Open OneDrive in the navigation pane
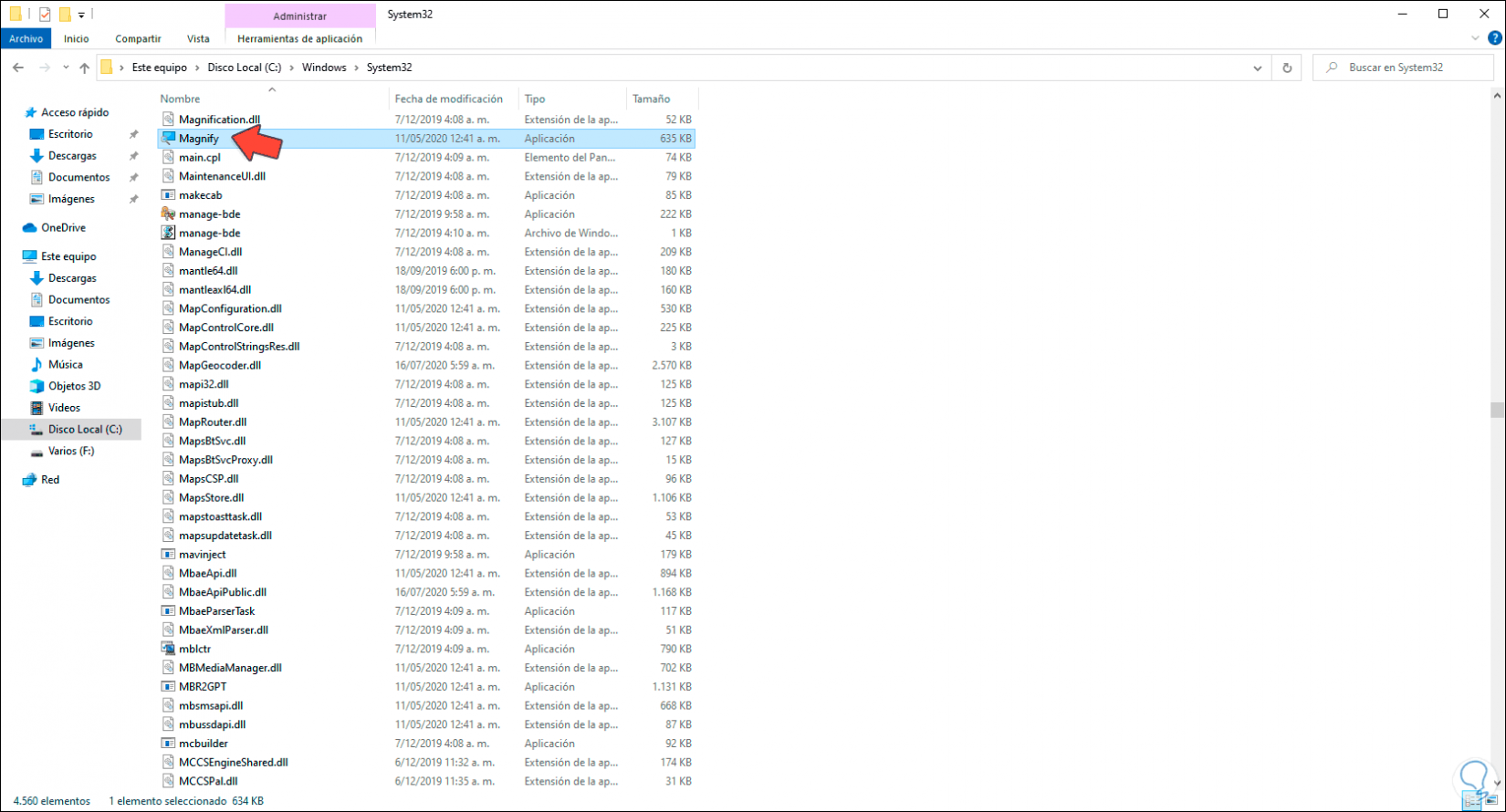 (63, 228)
